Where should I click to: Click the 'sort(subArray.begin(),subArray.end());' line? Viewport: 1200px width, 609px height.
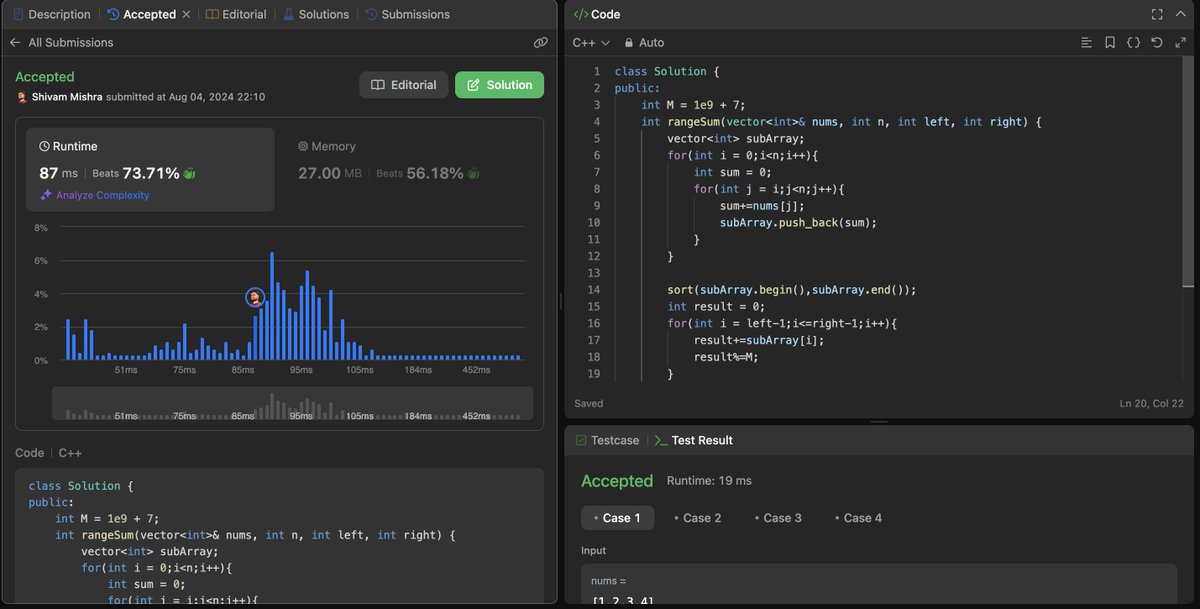[792, 290]
